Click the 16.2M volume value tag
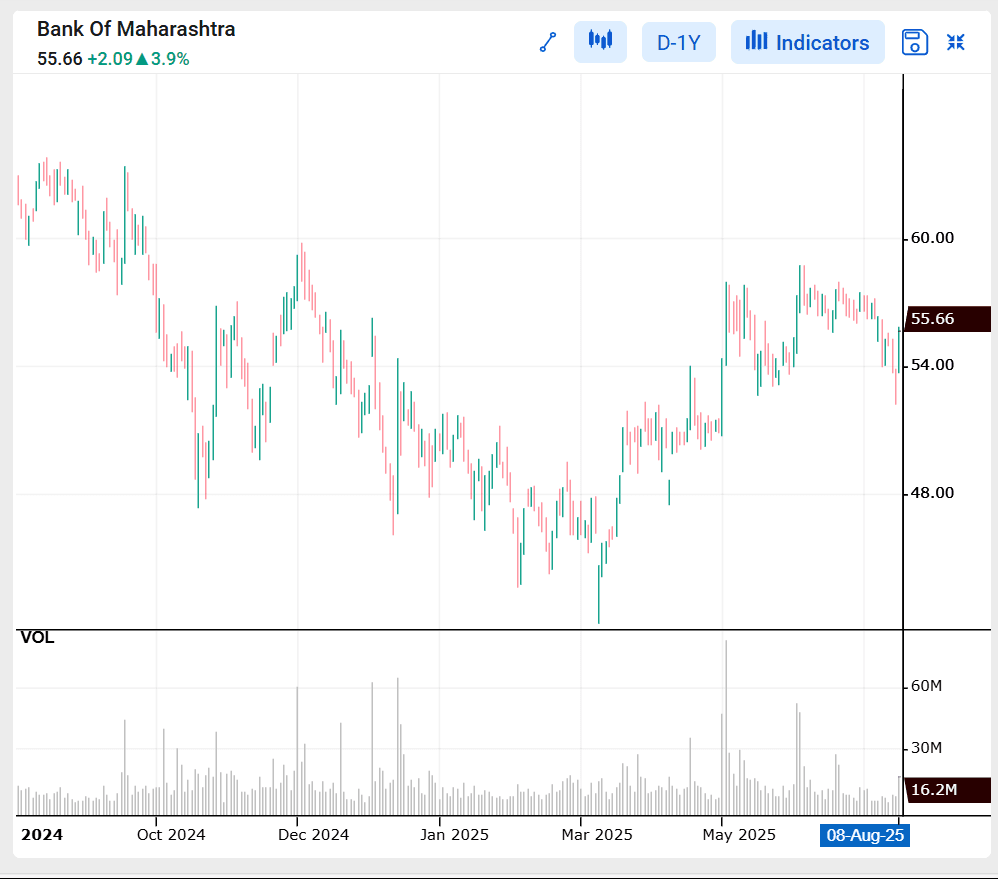 point(948,790)
